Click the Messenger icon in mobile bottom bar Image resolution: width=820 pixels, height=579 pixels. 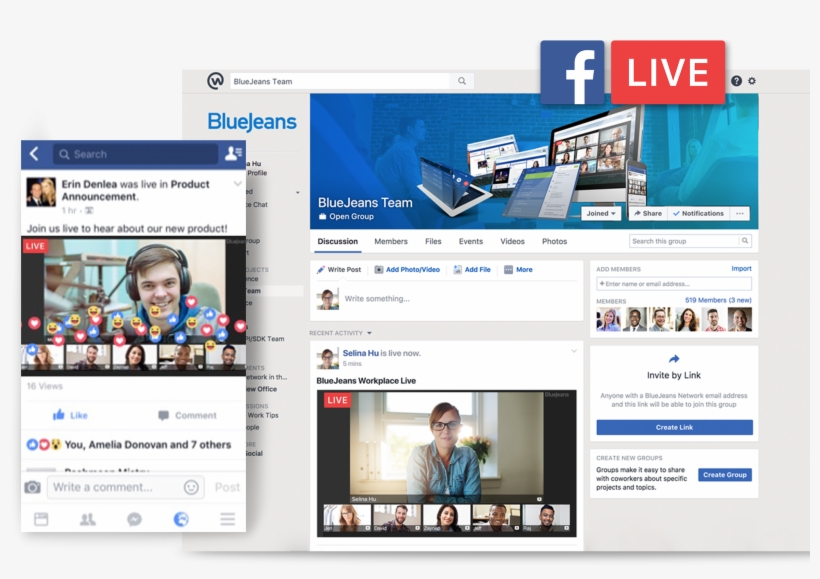[x=133, y=519]
